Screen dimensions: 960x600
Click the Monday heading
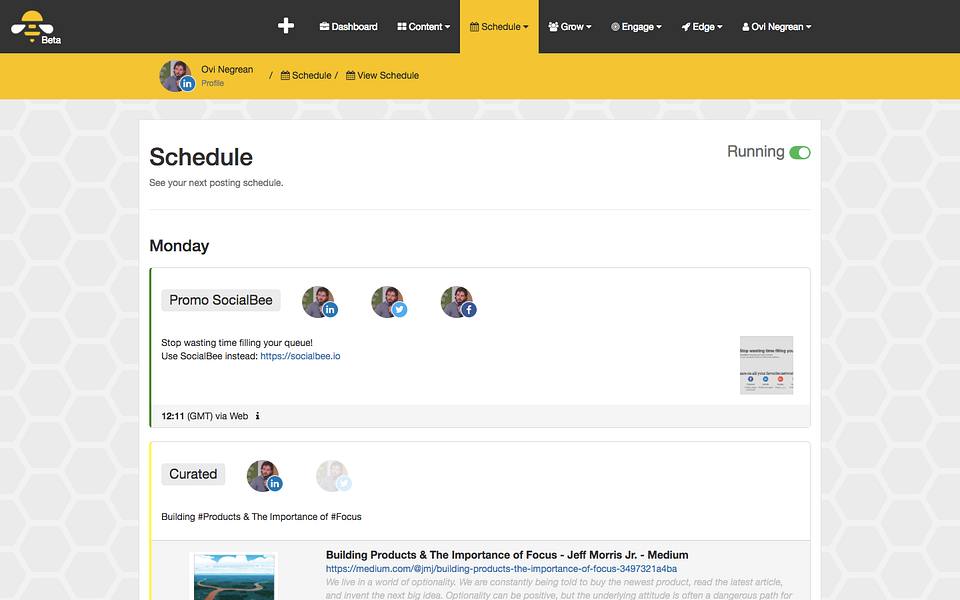[x=179, y=246]
